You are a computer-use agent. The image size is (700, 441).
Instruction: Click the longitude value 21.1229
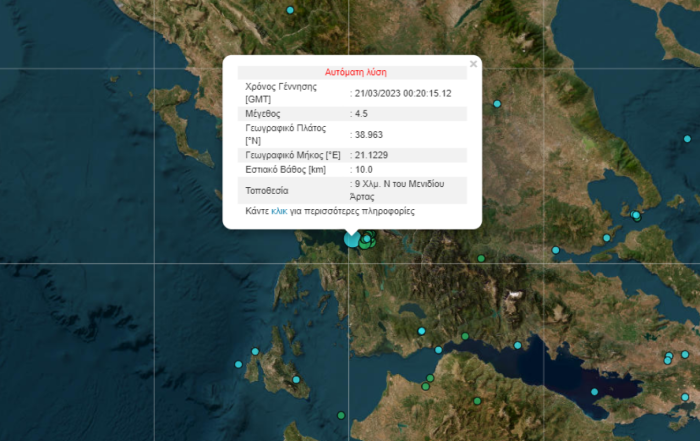(374, 155)
